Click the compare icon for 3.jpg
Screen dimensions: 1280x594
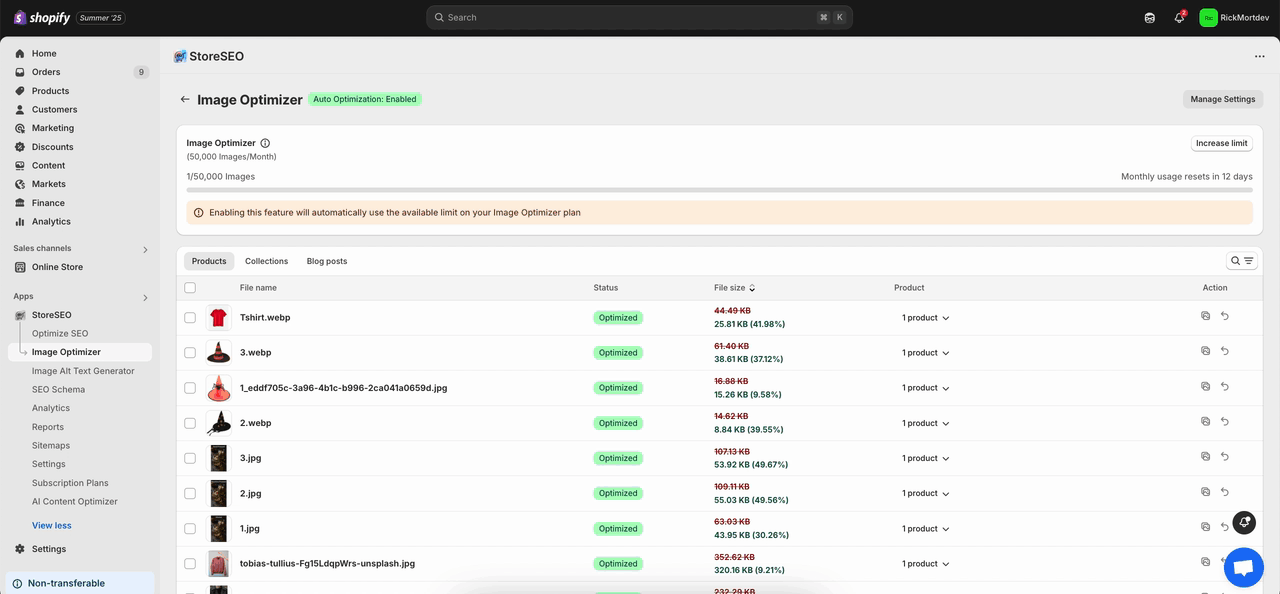click(x=1205, y=457)
